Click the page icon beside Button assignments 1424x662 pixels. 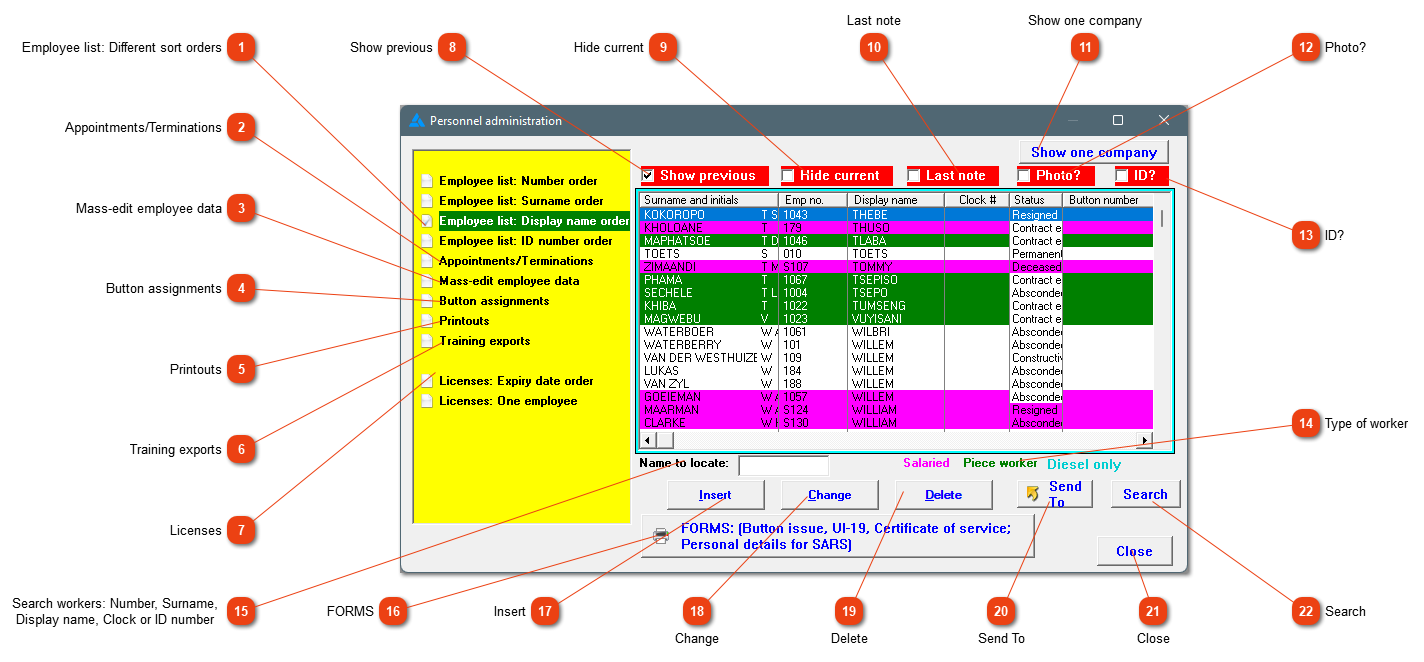(427, 301)
